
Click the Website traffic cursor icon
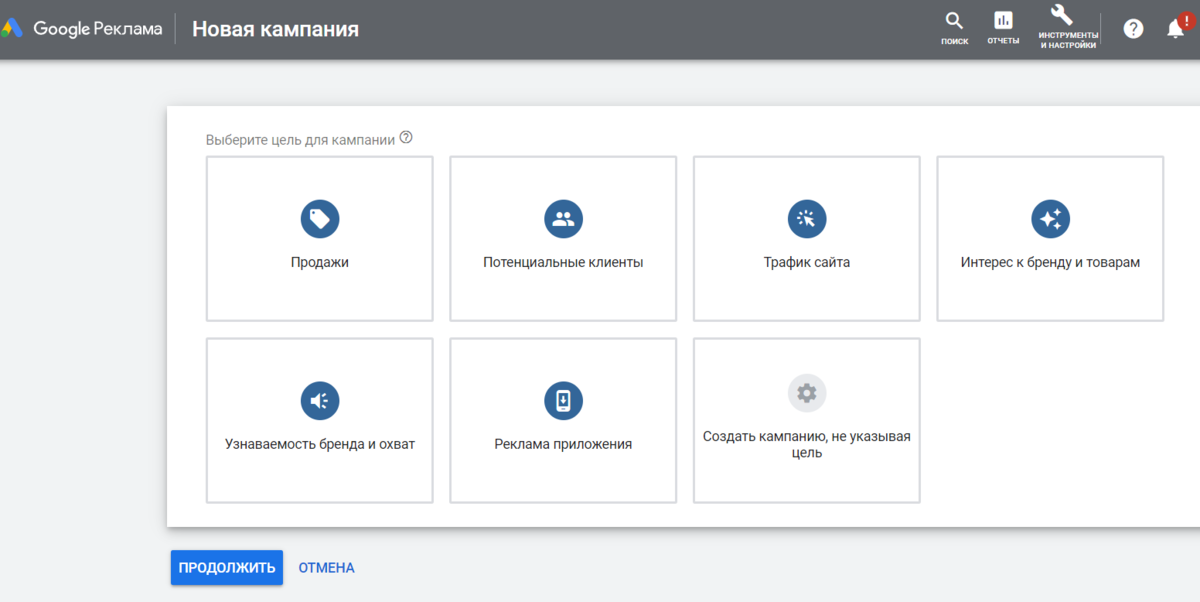tap(807, 219)
